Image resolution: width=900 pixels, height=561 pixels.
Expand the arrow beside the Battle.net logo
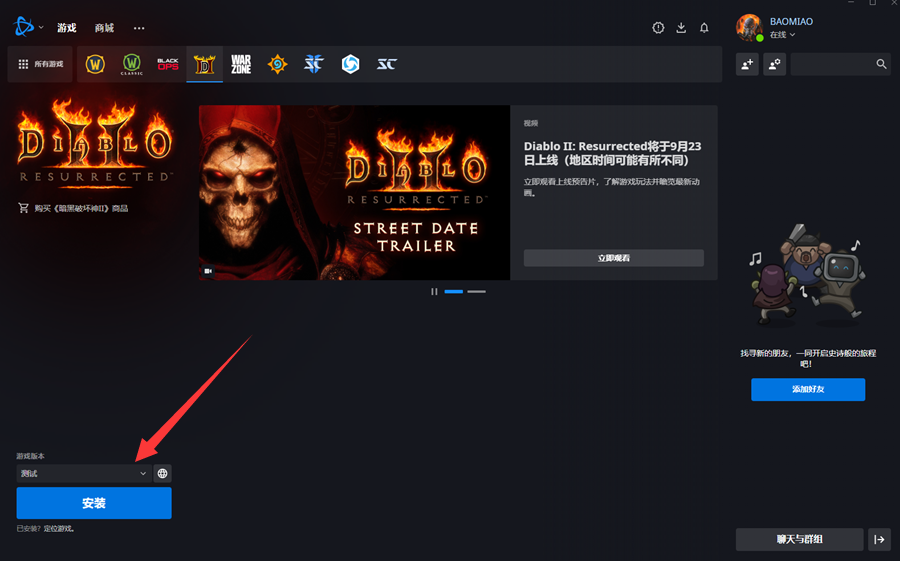point(41,28)
